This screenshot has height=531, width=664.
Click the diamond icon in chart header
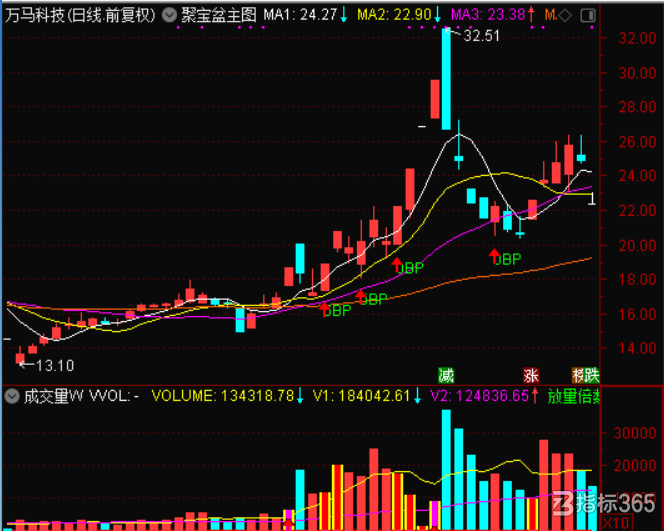[565, 16]
